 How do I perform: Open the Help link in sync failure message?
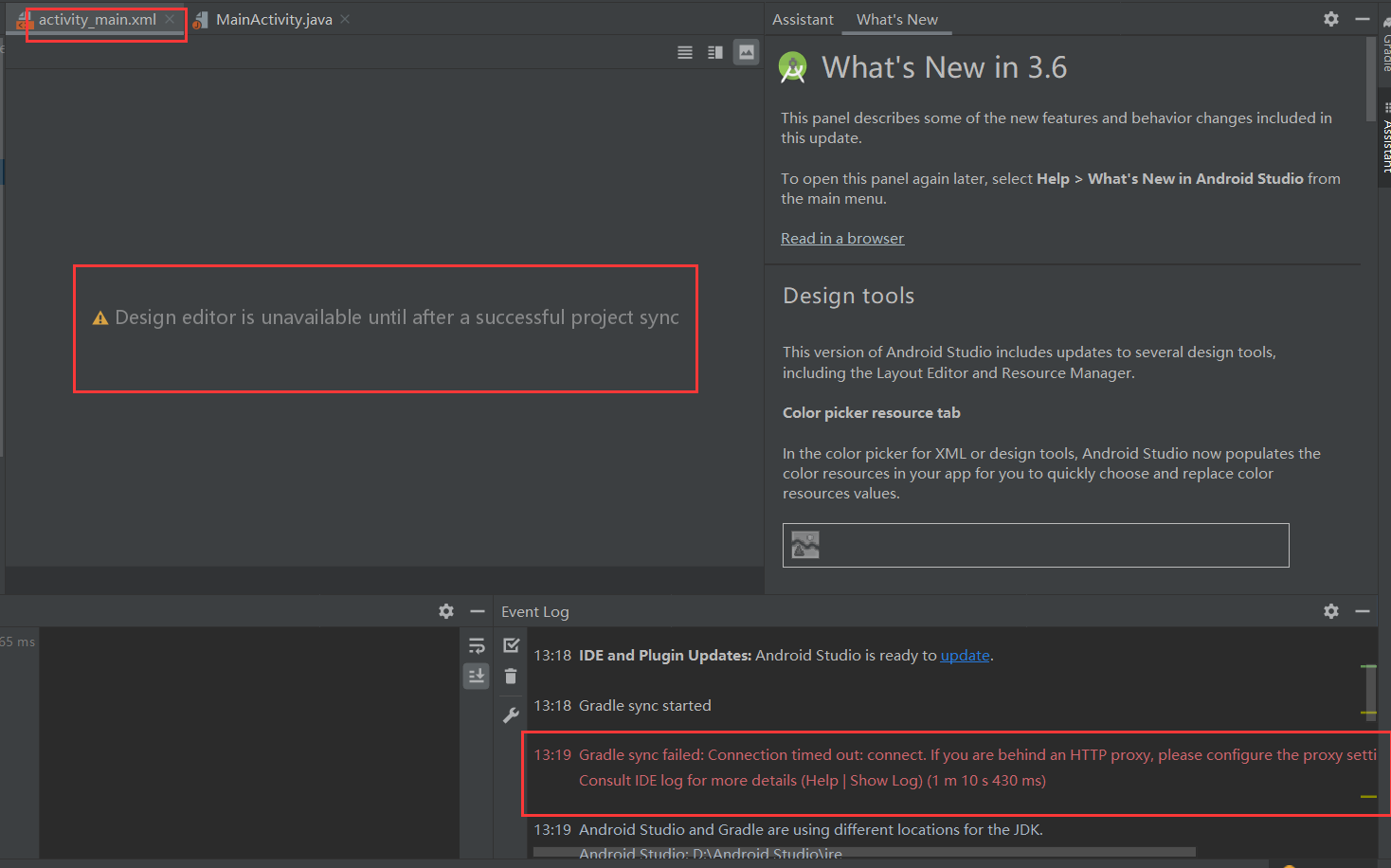point(822,781)
